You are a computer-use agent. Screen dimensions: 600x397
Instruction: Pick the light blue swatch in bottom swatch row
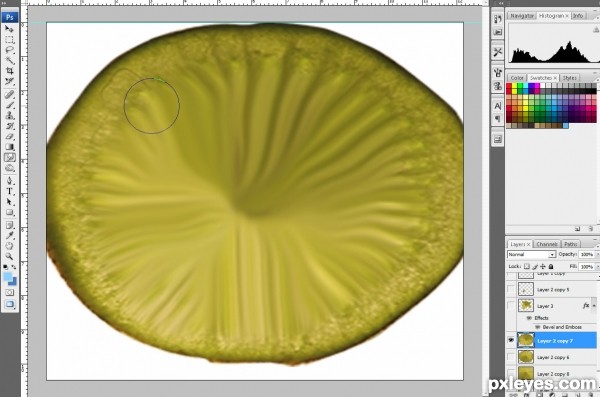point(566,126)
